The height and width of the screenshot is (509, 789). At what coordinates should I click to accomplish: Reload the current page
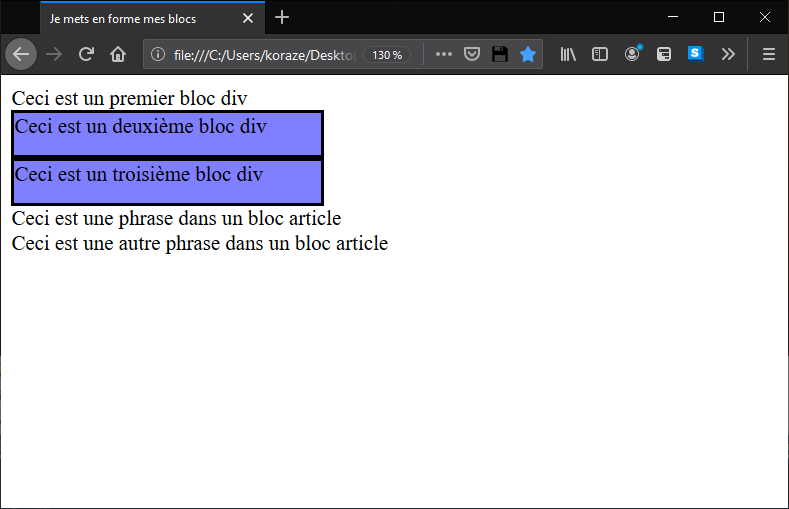pyautogui.click(x=86, y=54)
